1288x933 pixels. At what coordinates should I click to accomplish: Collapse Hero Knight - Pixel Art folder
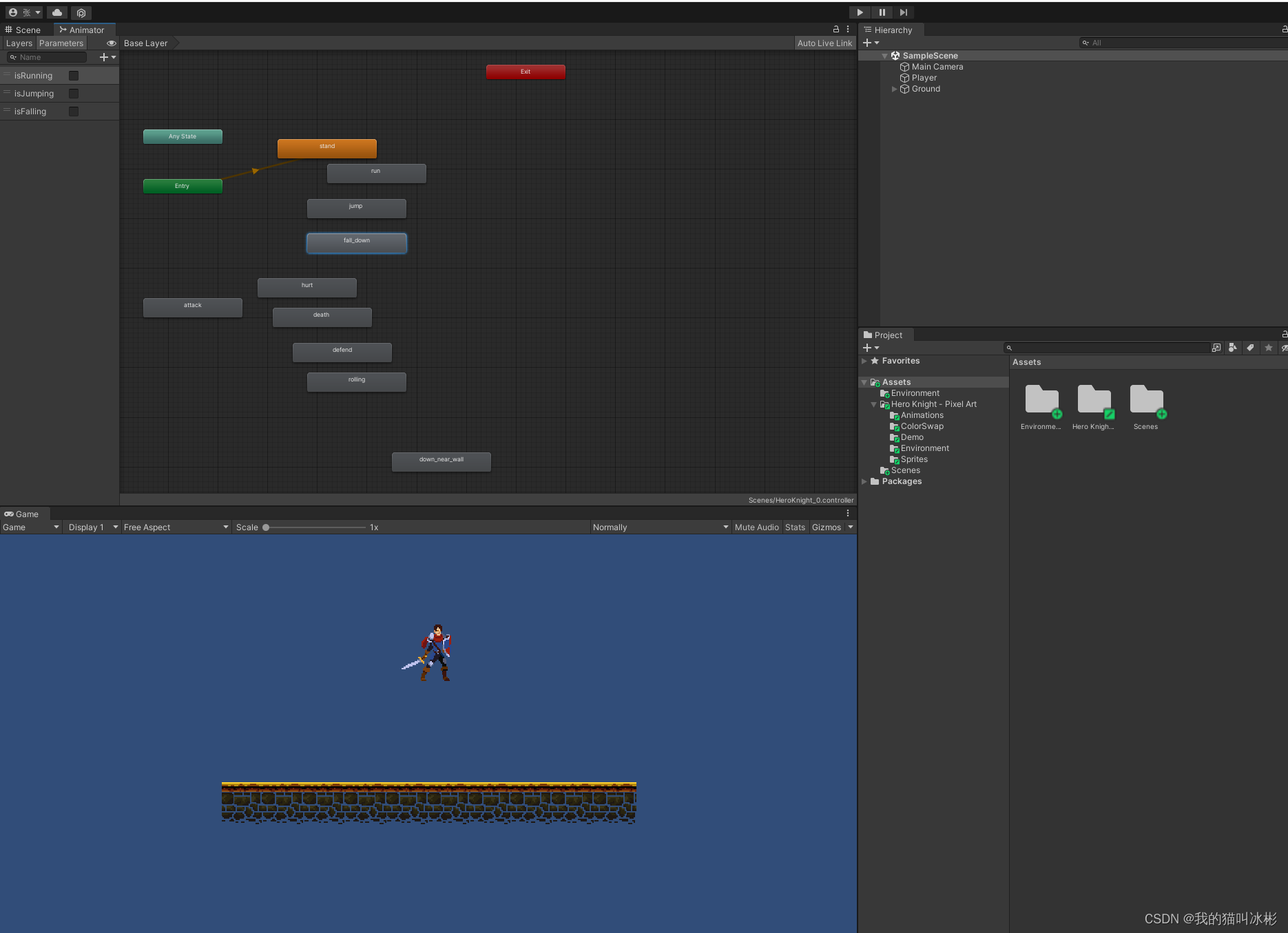(874, 404)
